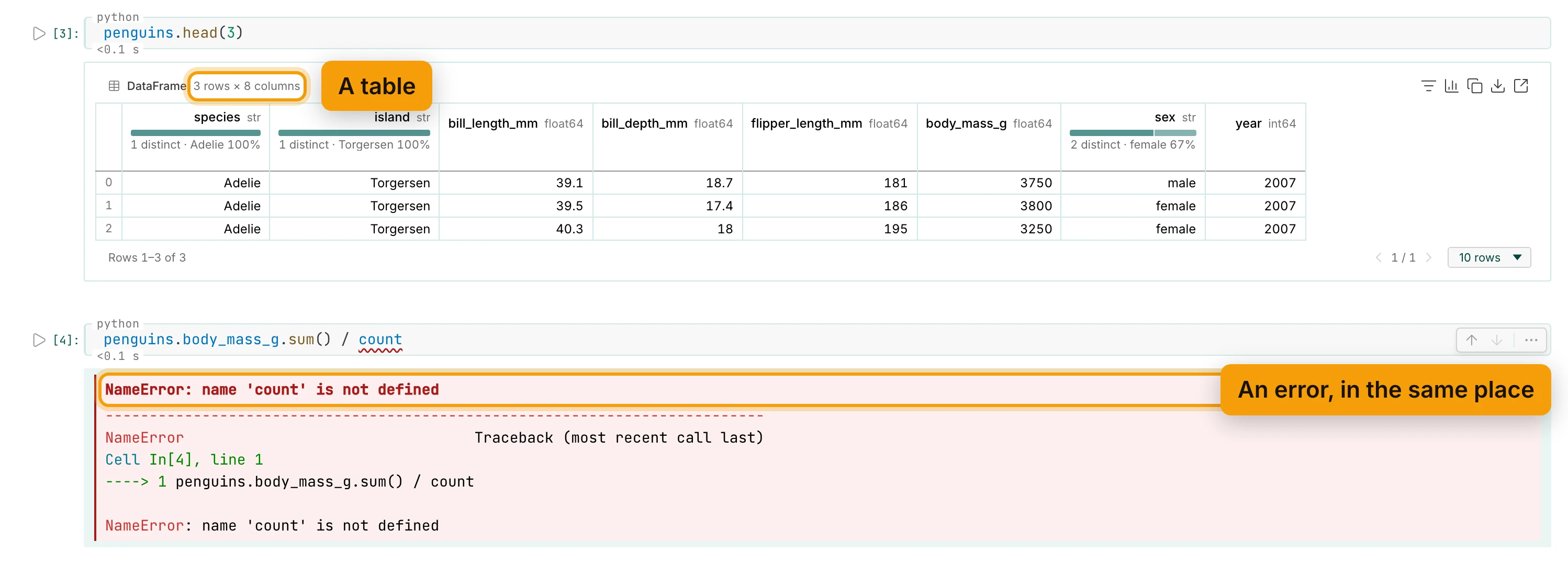Open DataFrame in a new window
The image size is (1568, 564).
1520,86
